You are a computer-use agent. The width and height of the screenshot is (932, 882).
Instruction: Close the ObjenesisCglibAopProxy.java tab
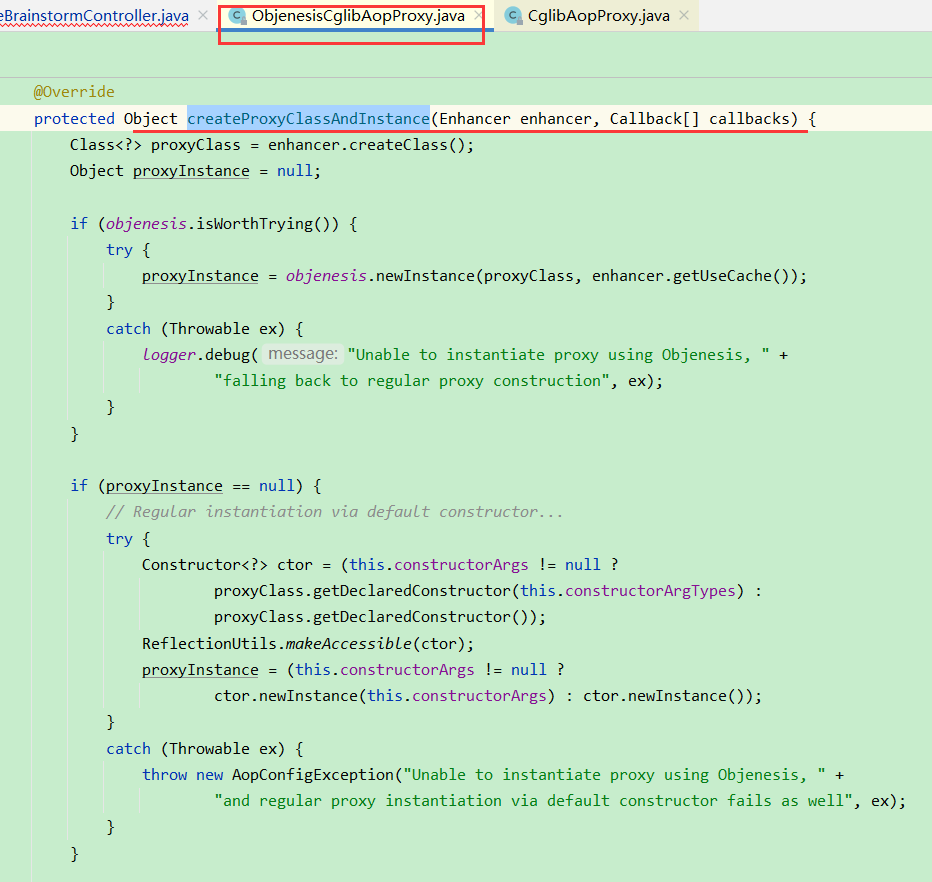(478, 15)
